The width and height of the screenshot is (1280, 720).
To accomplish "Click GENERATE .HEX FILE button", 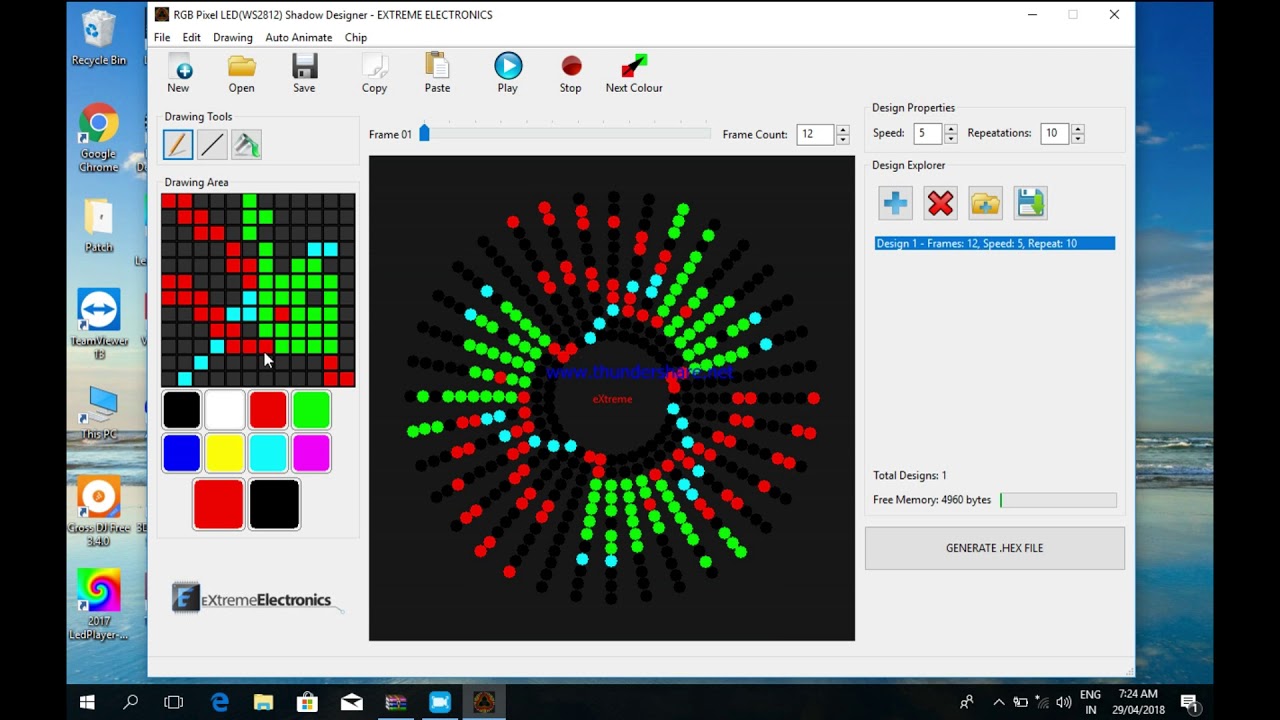I will (995, 548).
